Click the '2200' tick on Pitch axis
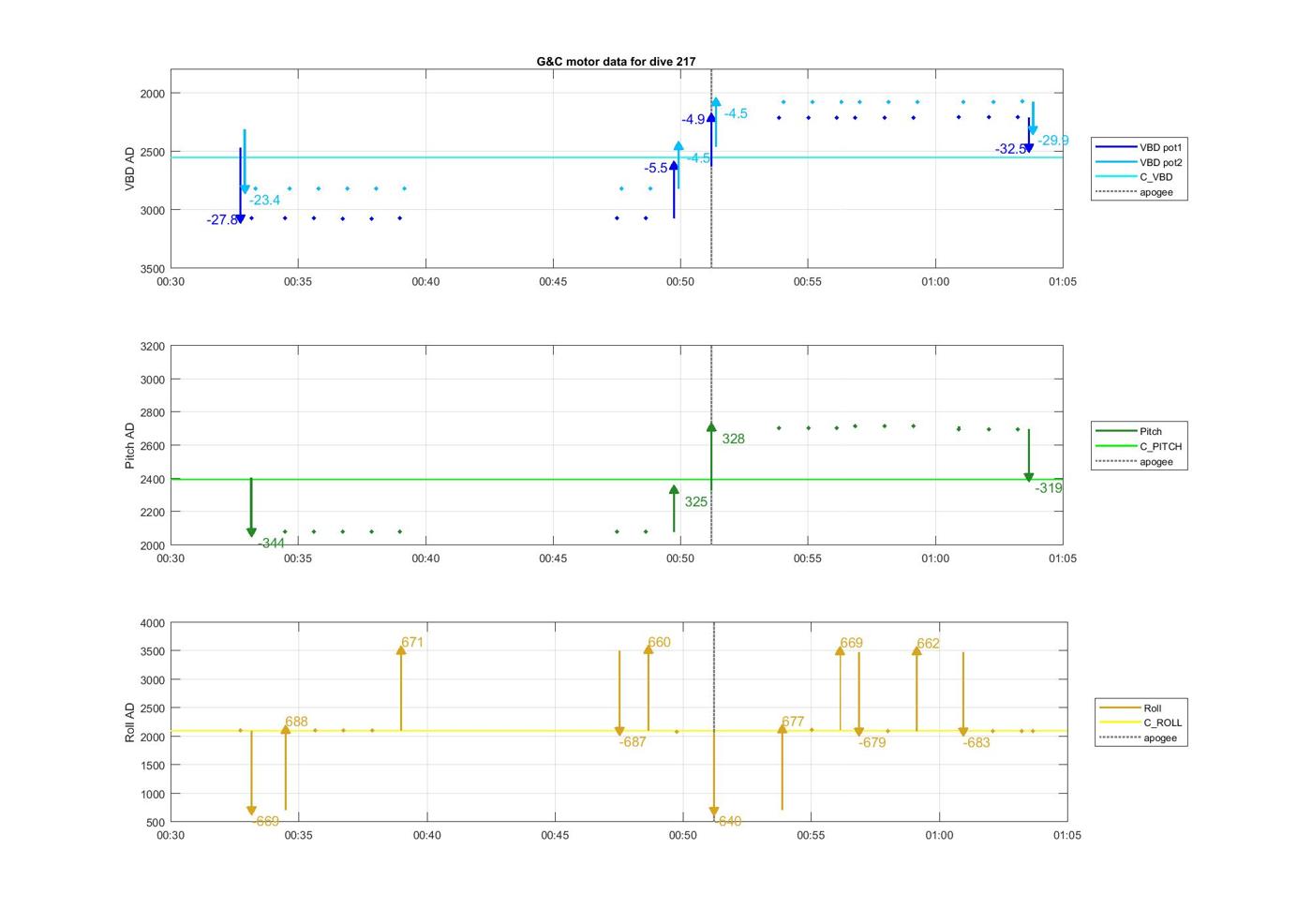The width and height of the screenshot is (1312, 924). click(152, 513)
